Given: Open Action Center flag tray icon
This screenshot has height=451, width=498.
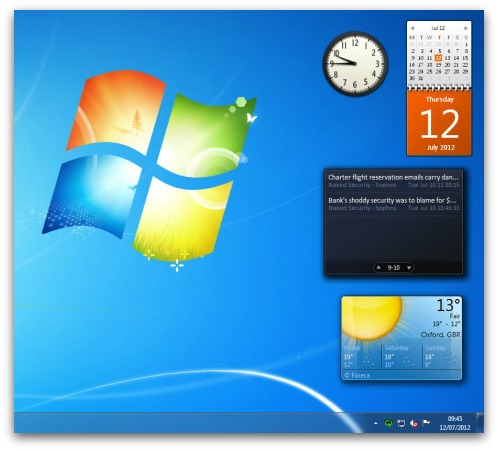Looking at the screenshot, I should point(426,423).
